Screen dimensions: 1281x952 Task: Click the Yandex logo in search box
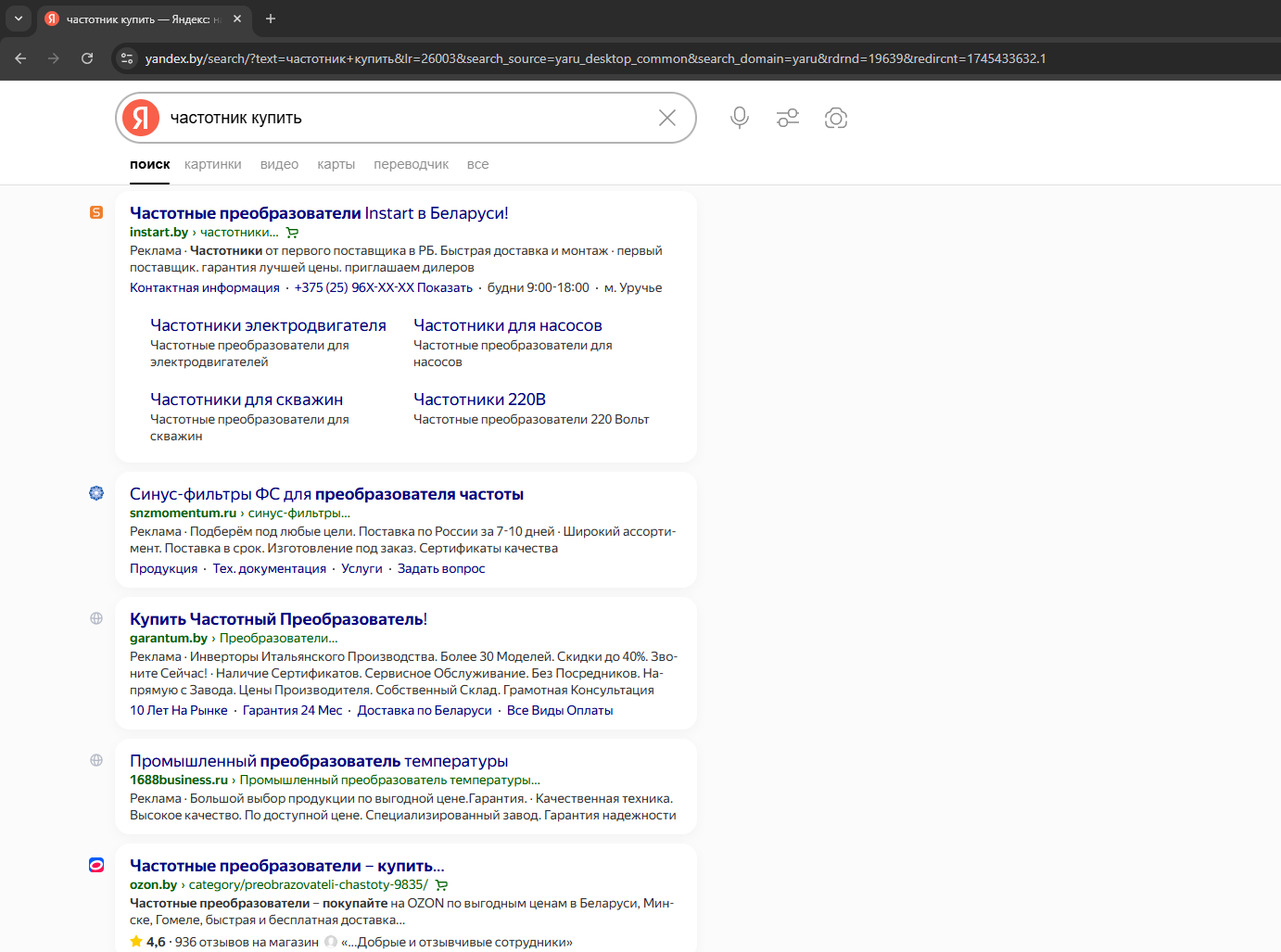click(x=141, y=118)
